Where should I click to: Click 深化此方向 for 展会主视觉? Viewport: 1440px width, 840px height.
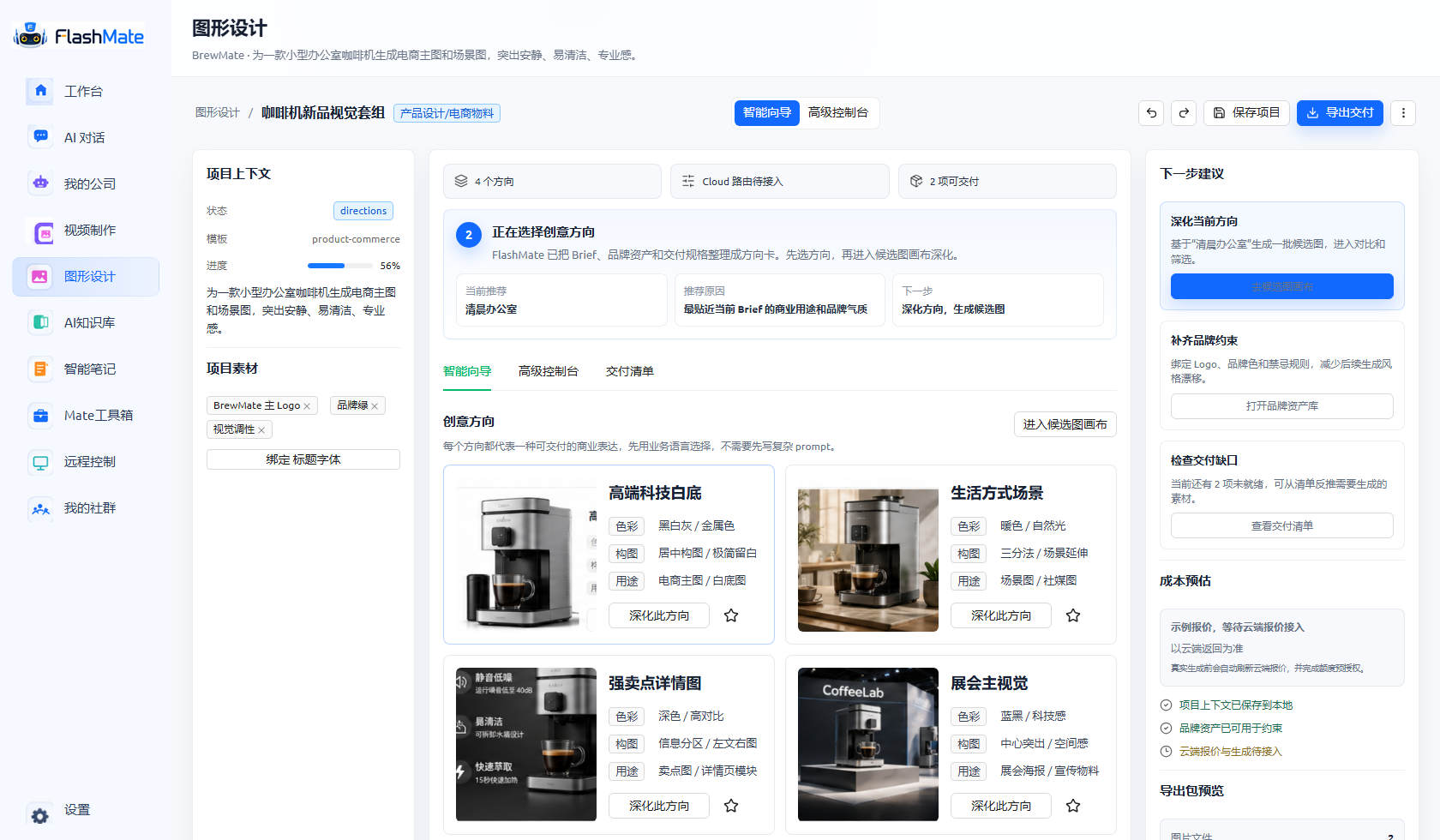point(1001,806)
